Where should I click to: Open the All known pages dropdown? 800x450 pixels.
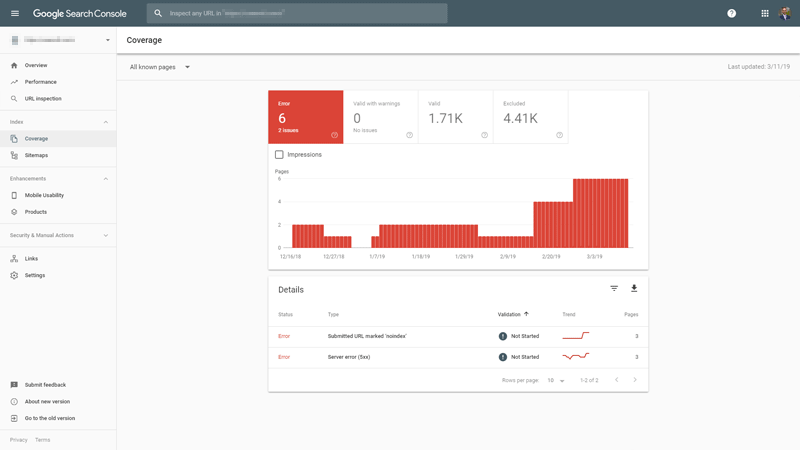click(x=160, y=67)
